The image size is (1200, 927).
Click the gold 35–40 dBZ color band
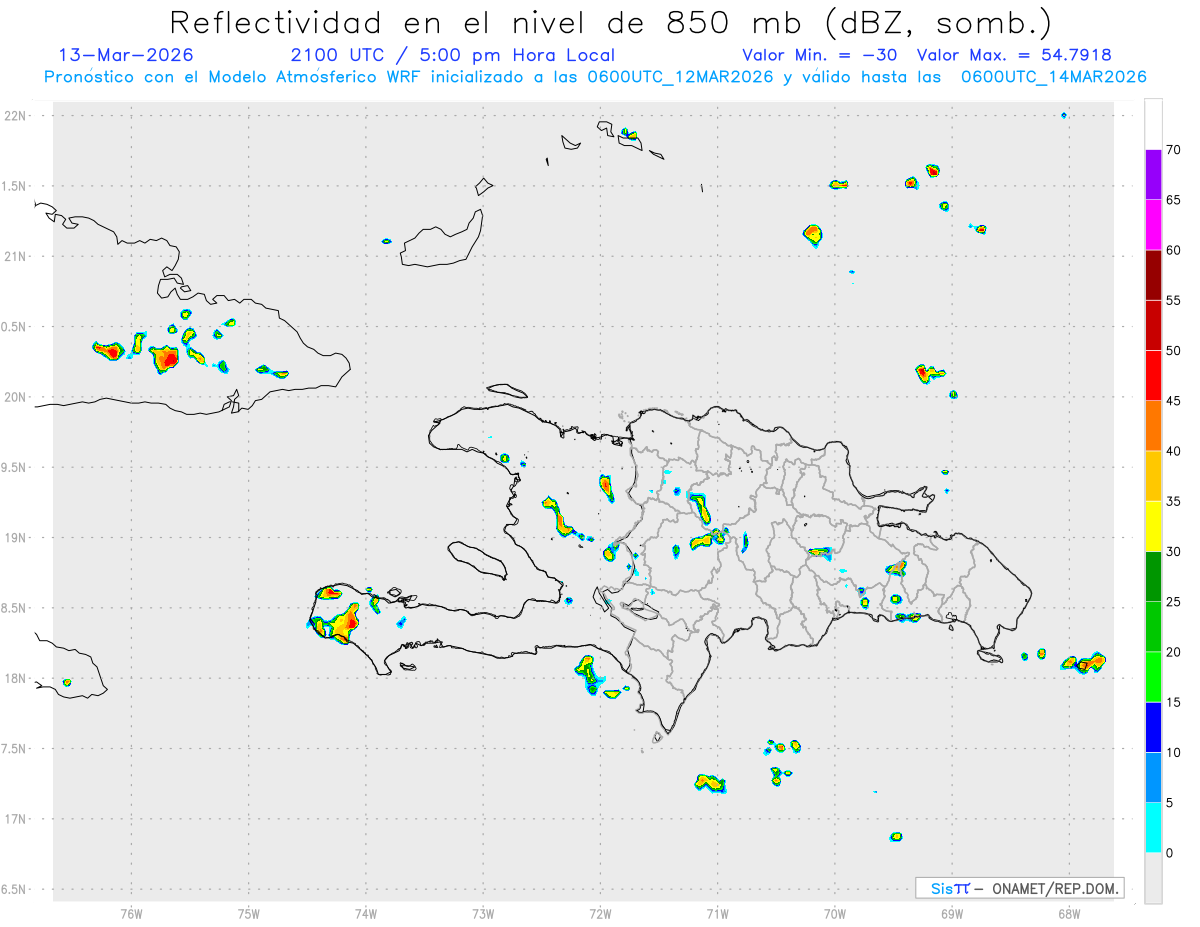(1153, 476)
